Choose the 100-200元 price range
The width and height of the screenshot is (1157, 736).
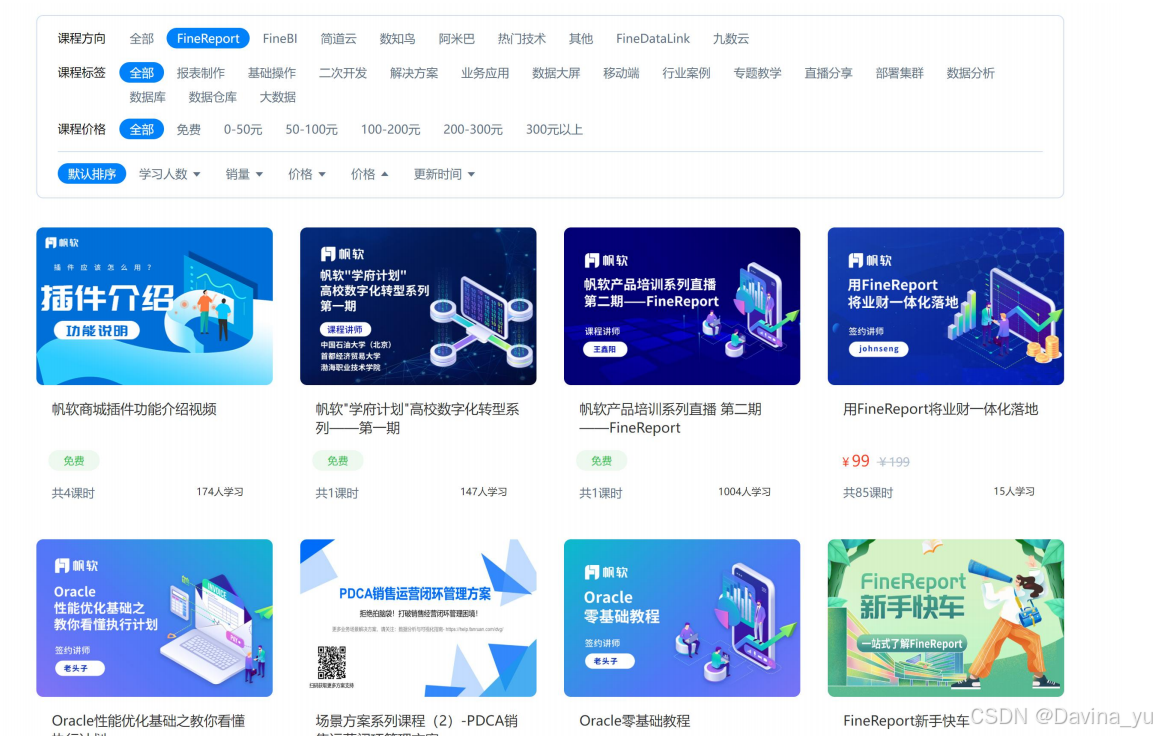click(390, 129)
